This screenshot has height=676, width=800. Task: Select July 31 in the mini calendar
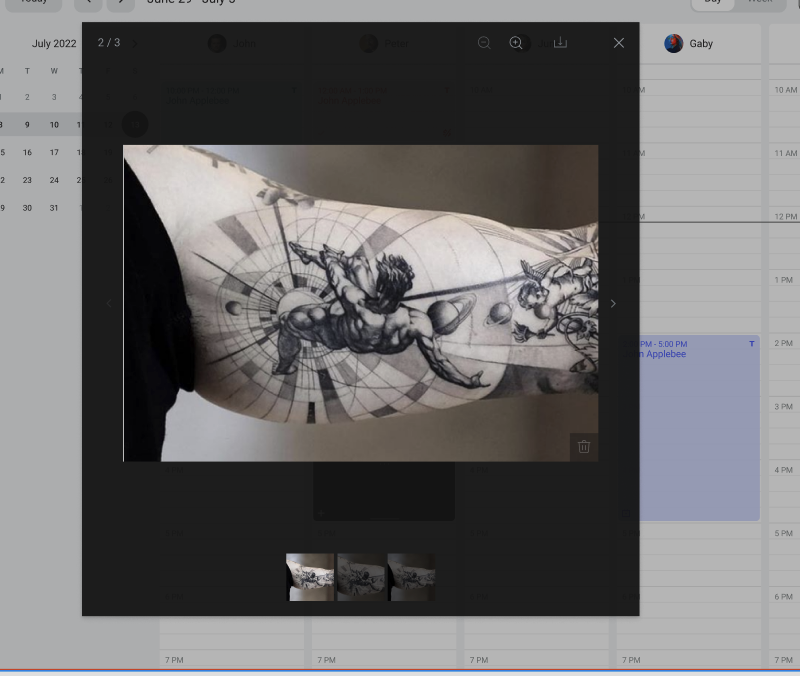tap(54, 208)
